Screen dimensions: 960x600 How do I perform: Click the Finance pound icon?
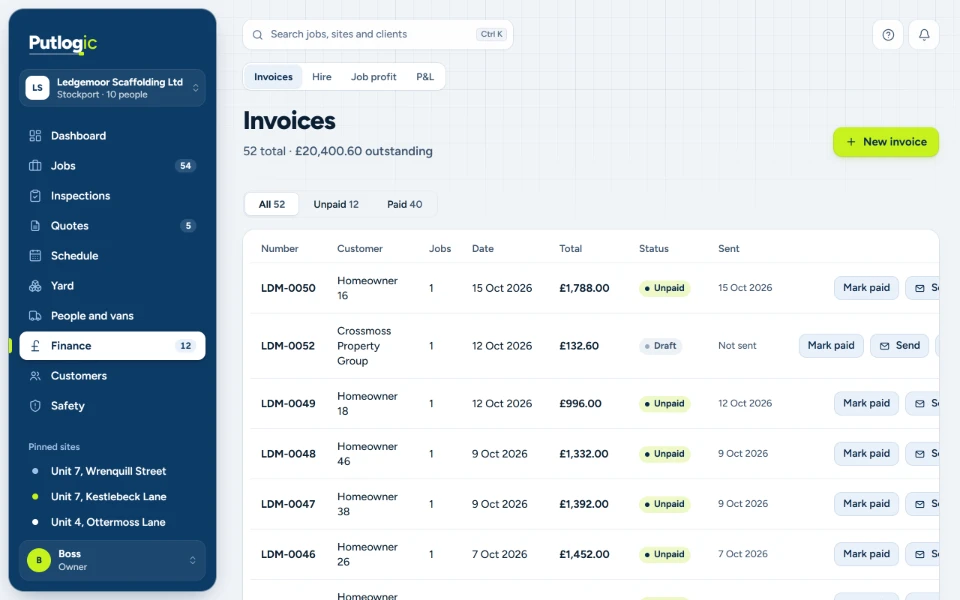(35, 346)
